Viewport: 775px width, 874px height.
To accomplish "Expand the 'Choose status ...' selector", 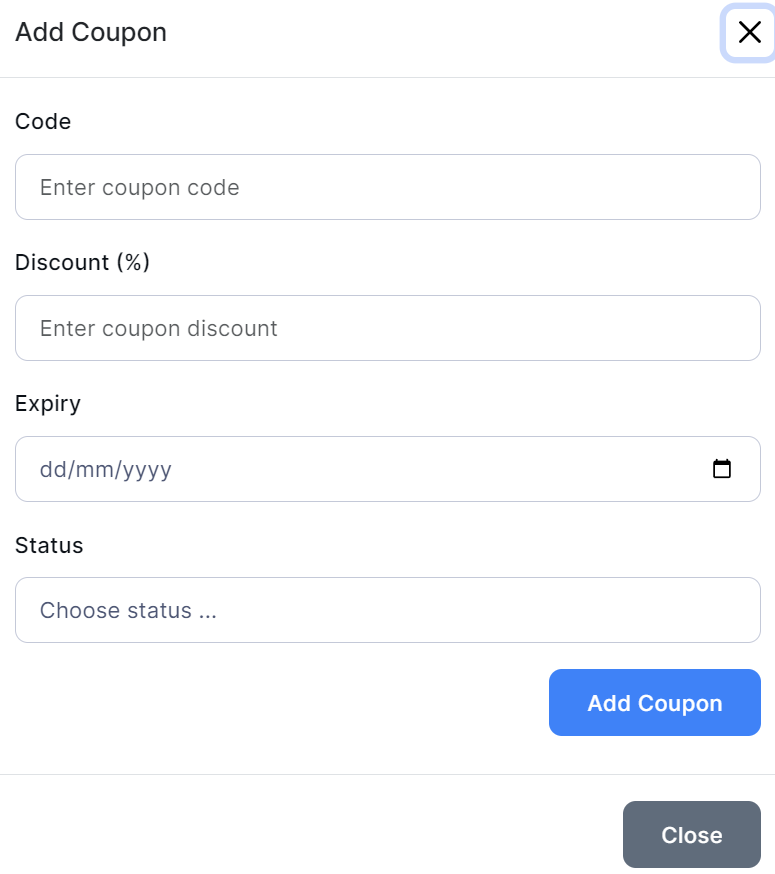I will pyautogui.click(x=128, y=610).
